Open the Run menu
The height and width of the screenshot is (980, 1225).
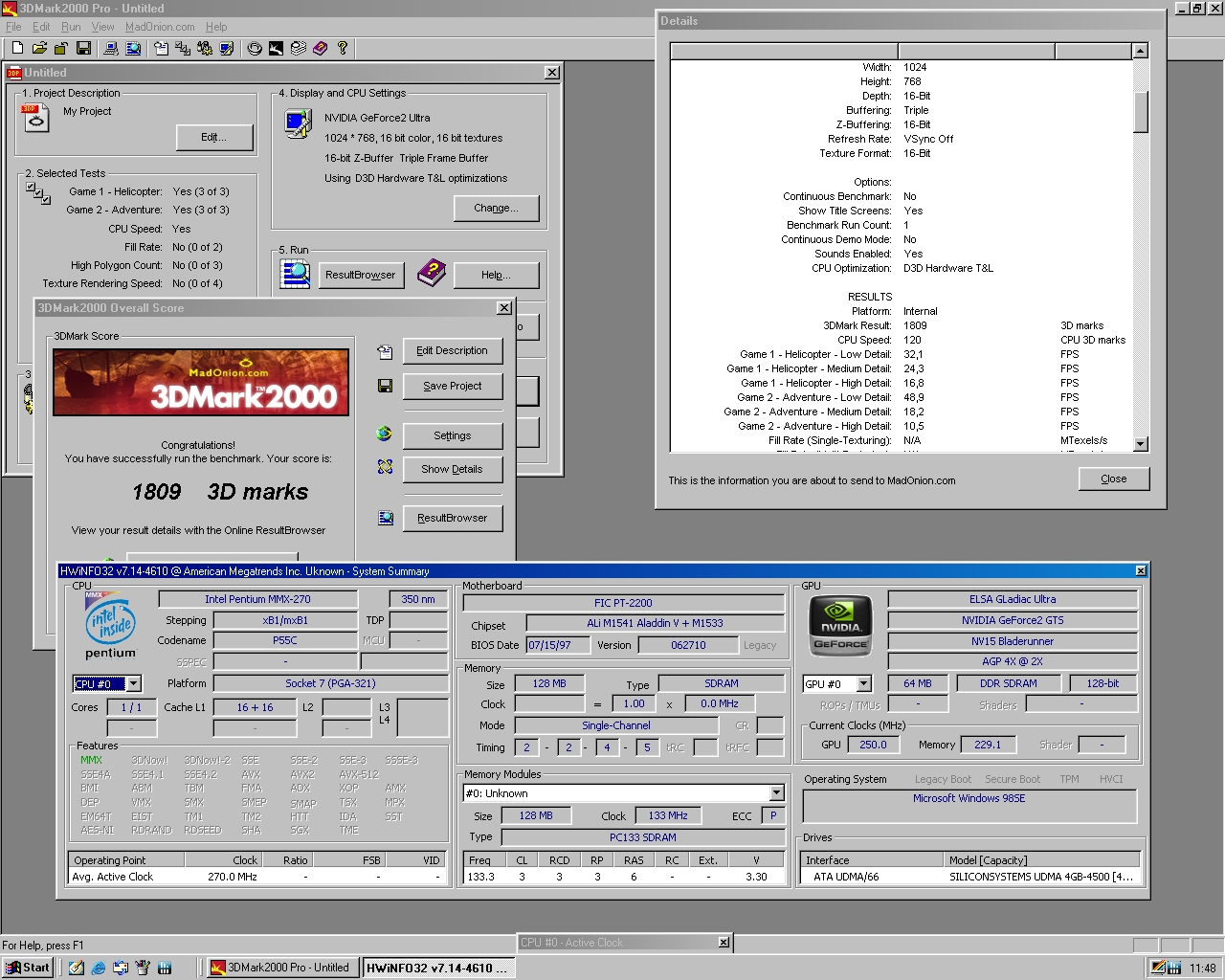(71, 27)
